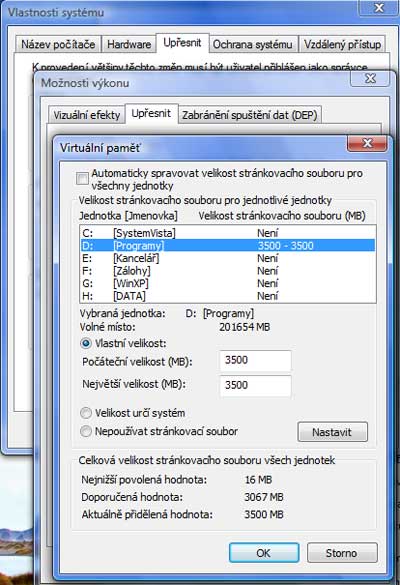
Task: Select Nepoužívat stránkovací soubor option
Action: coord(86,431)
